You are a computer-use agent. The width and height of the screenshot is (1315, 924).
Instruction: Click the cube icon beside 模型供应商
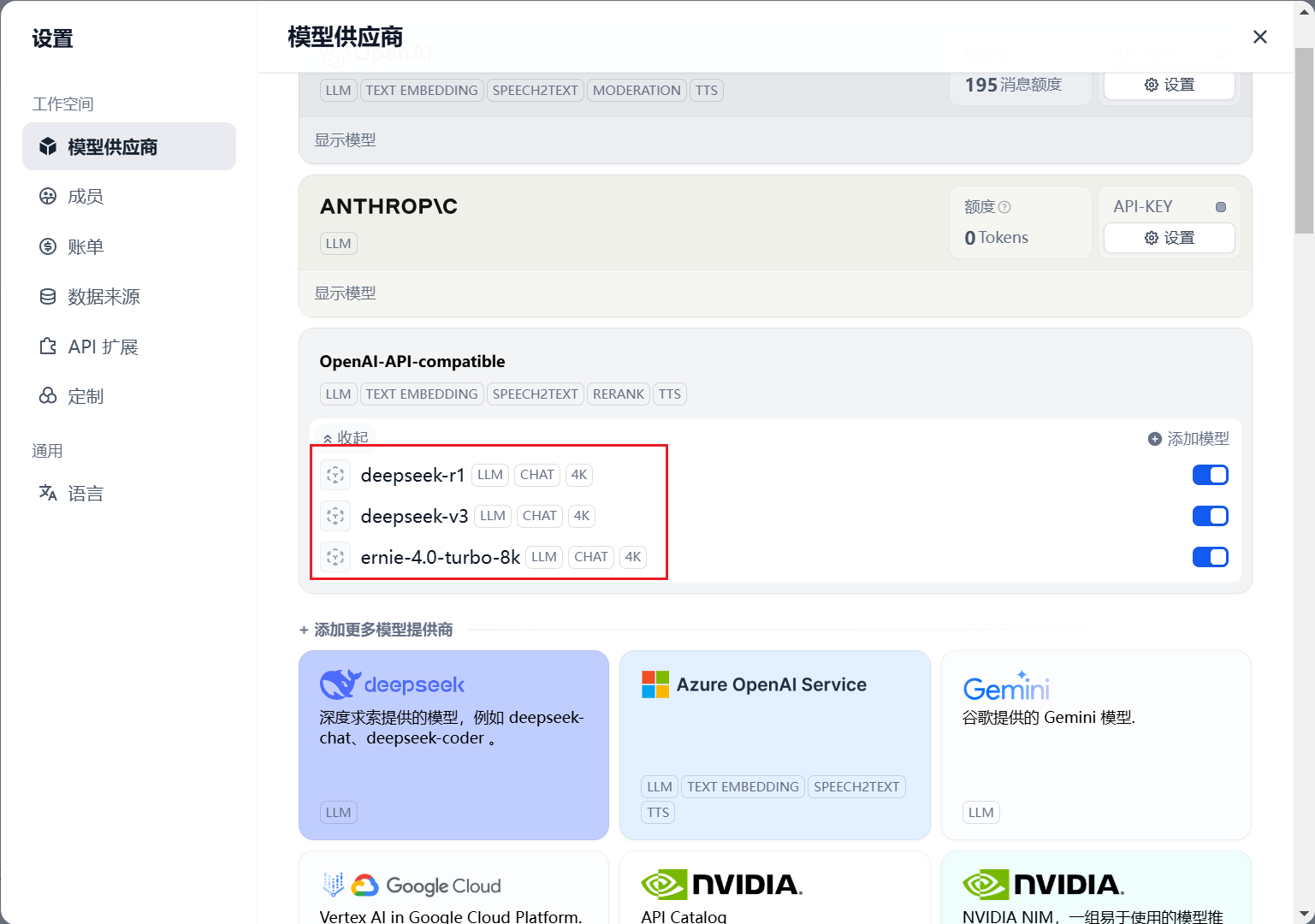coord(48,146)
